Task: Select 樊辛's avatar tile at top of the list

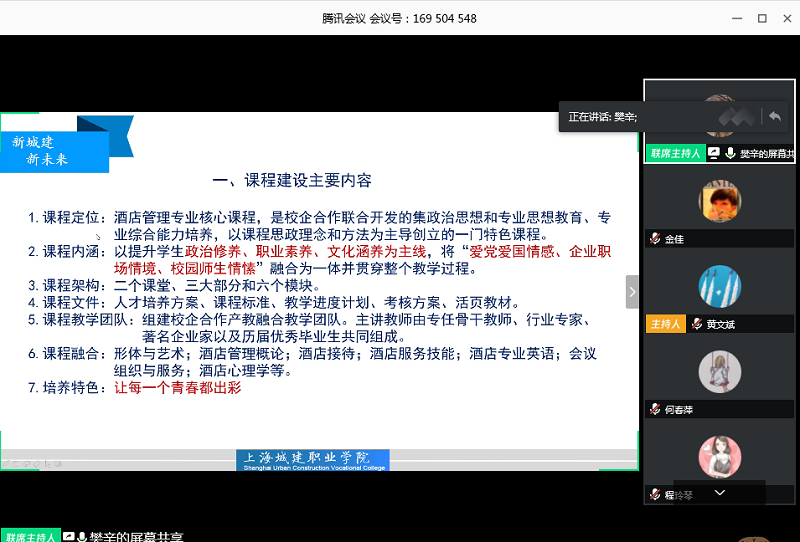Action: pyautogui.click(x=719, y=121)
